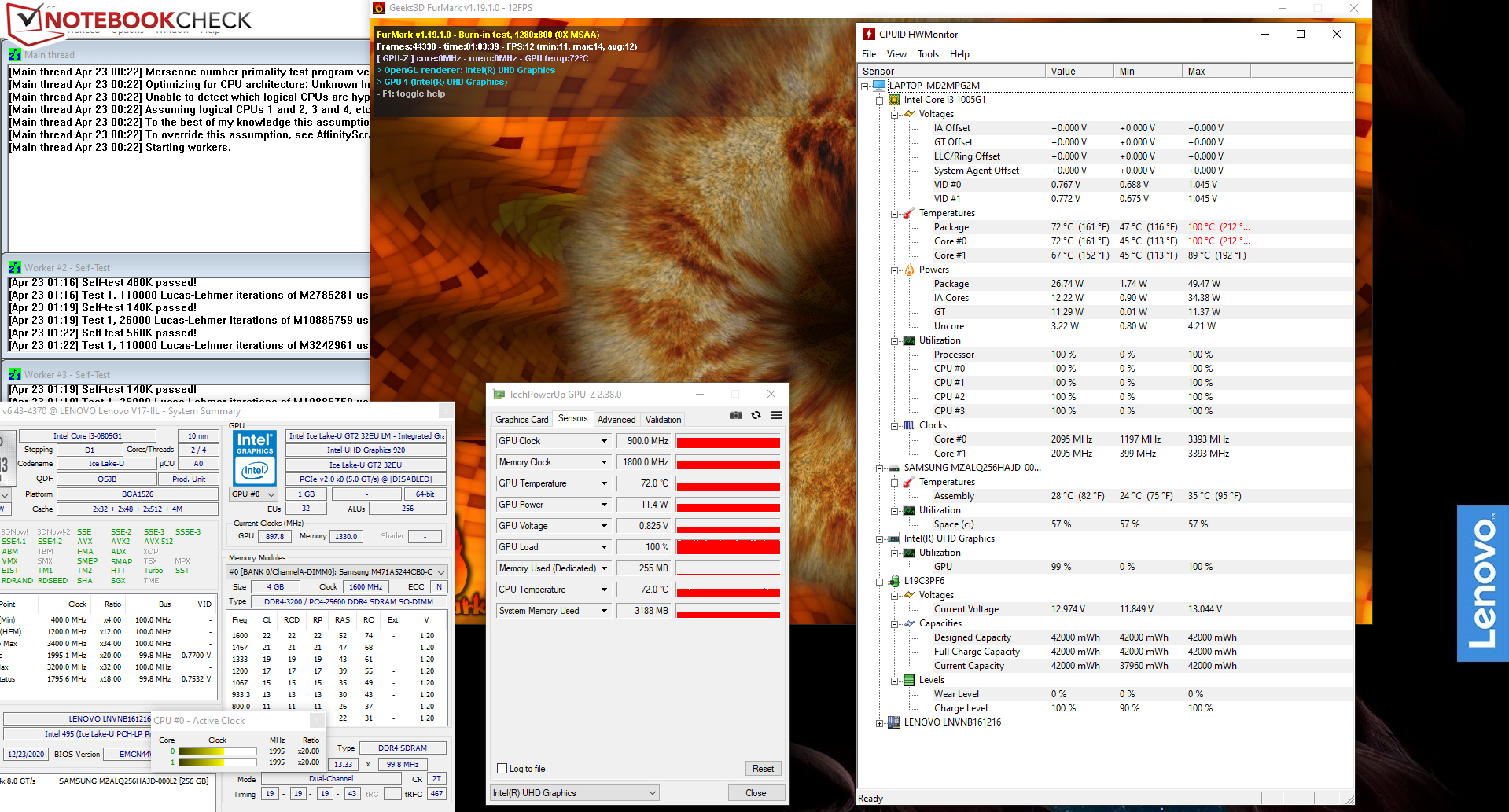This screenshot has width=1509, height=812.
Task: Click the flame icon next to Powers
Action: 909,270
